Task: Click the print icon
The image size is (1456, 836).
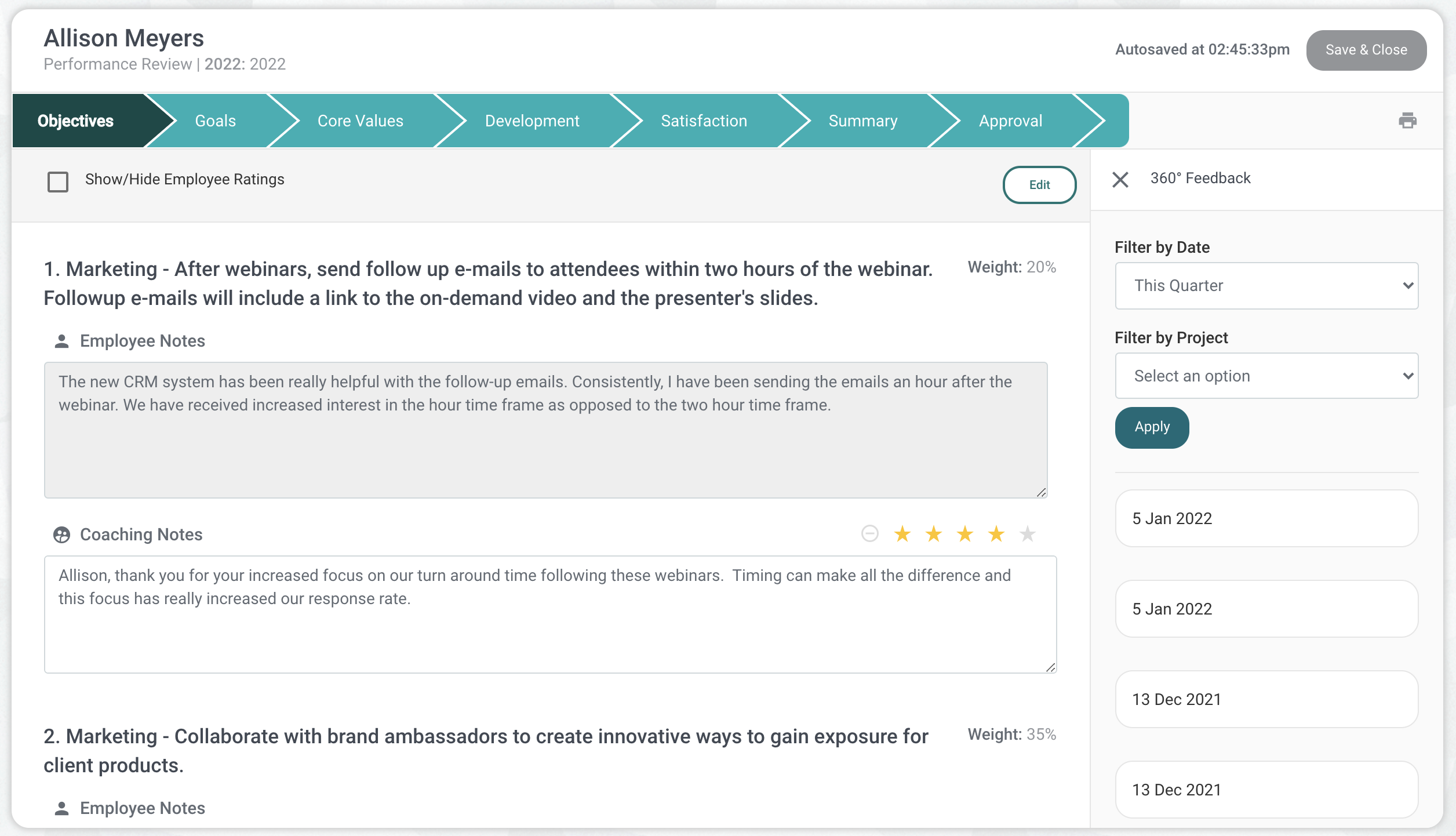Action: (x=1408, y=121)
